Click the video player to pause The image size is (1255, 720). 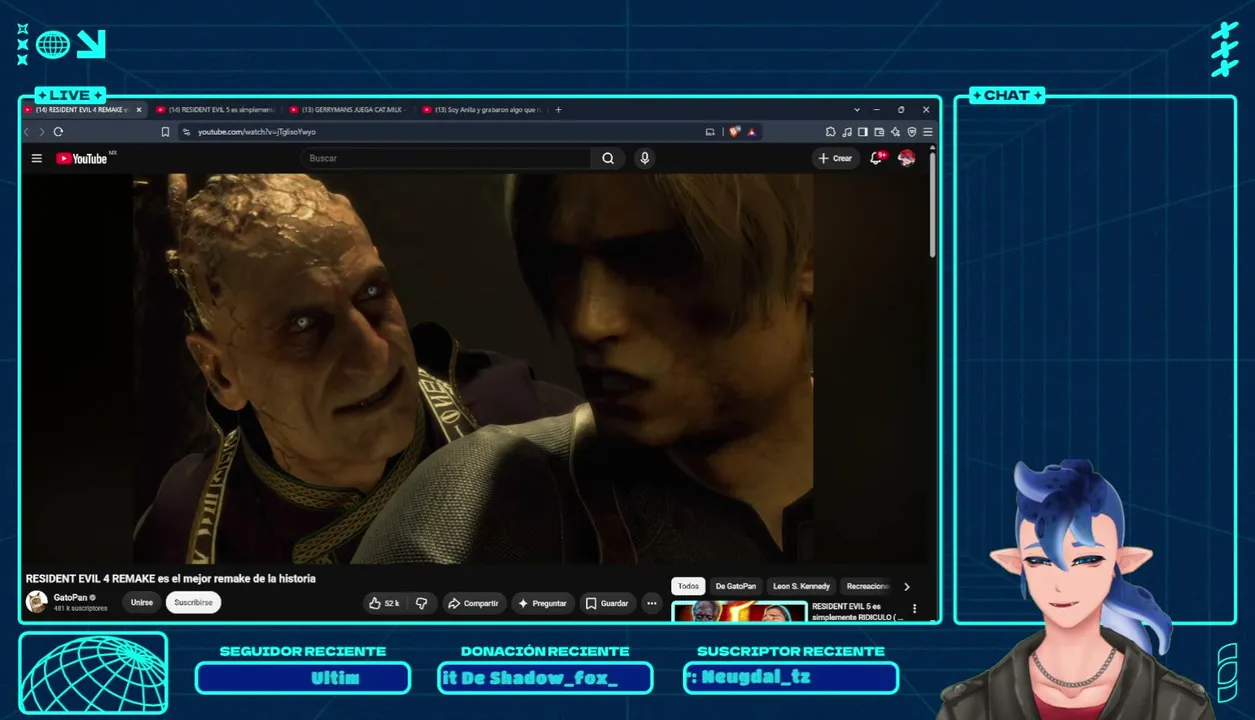[x=473, y=368]
